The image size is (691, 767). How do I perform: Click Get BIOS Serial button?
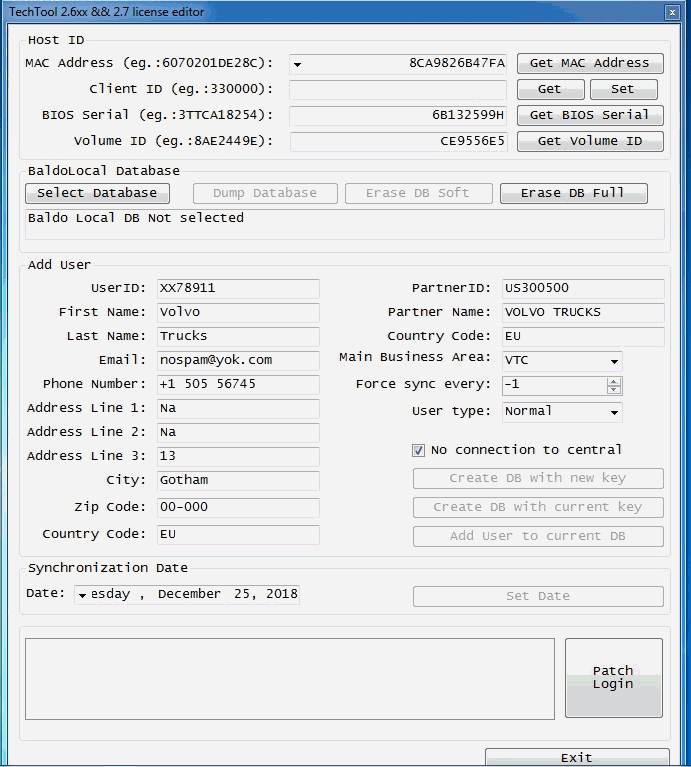pos(589,115)
